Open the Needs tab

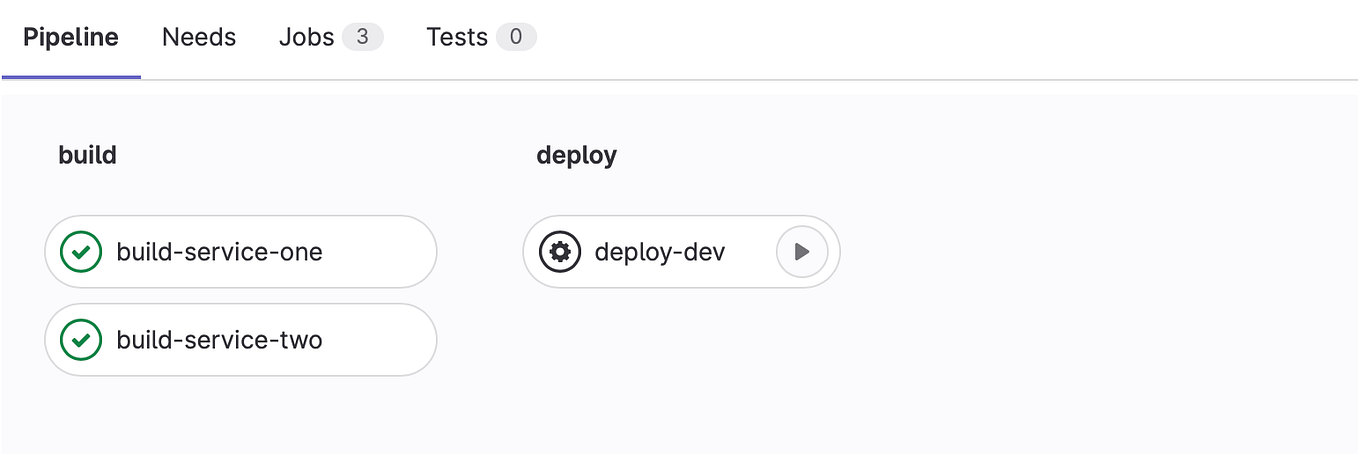(x=199, y=38)
